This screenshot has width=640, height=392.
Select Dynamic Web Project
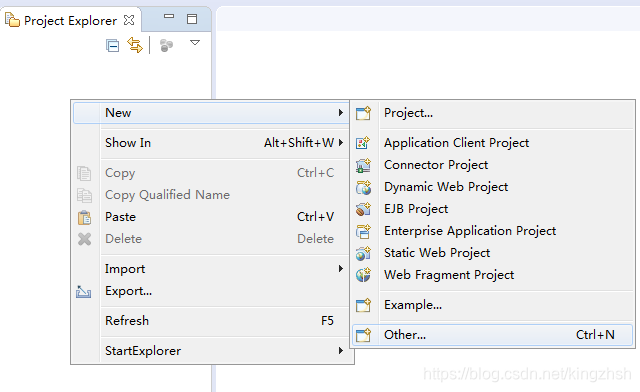pos(493,187)
